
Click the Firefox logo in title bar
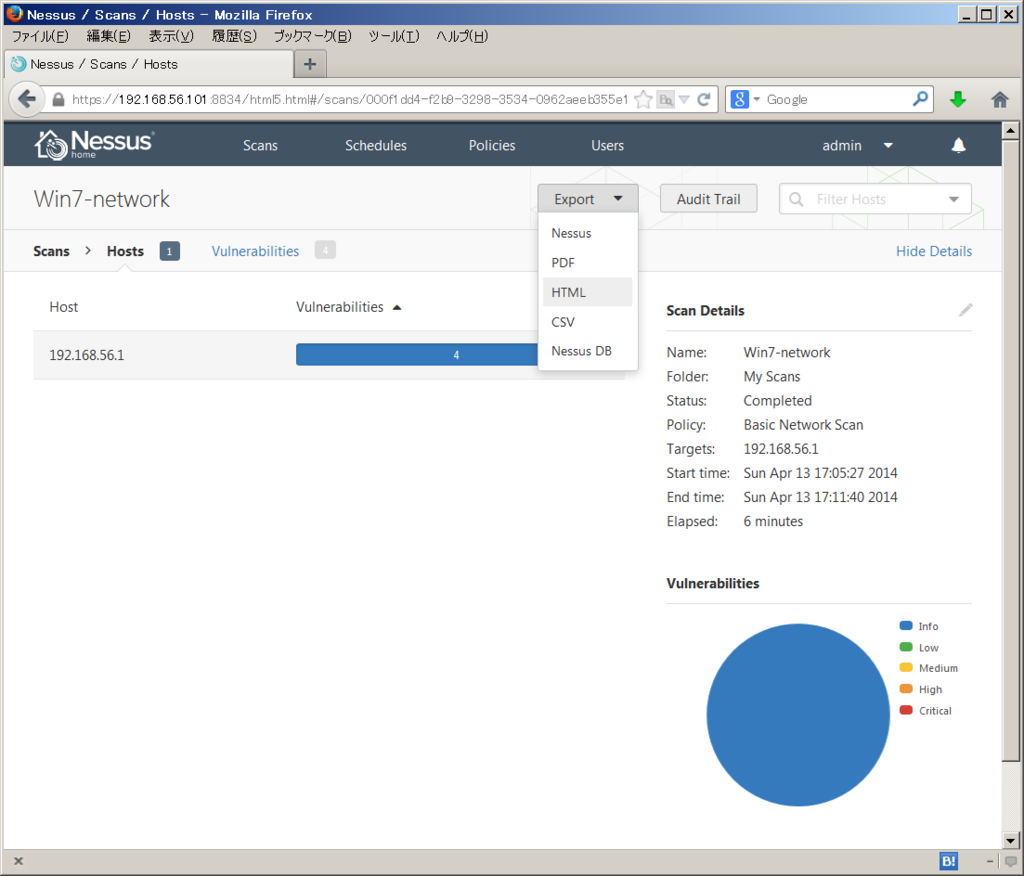click(x=14, y=14)
